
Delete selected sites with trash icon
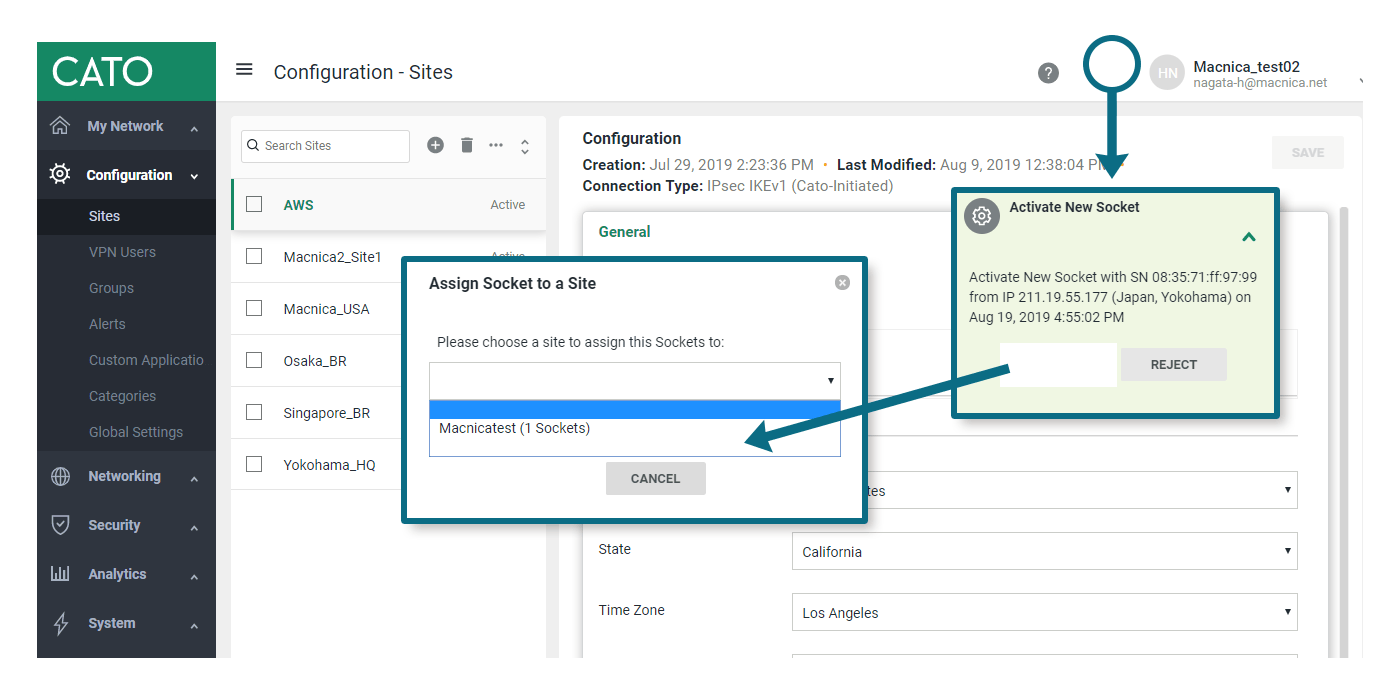(466, 145)
